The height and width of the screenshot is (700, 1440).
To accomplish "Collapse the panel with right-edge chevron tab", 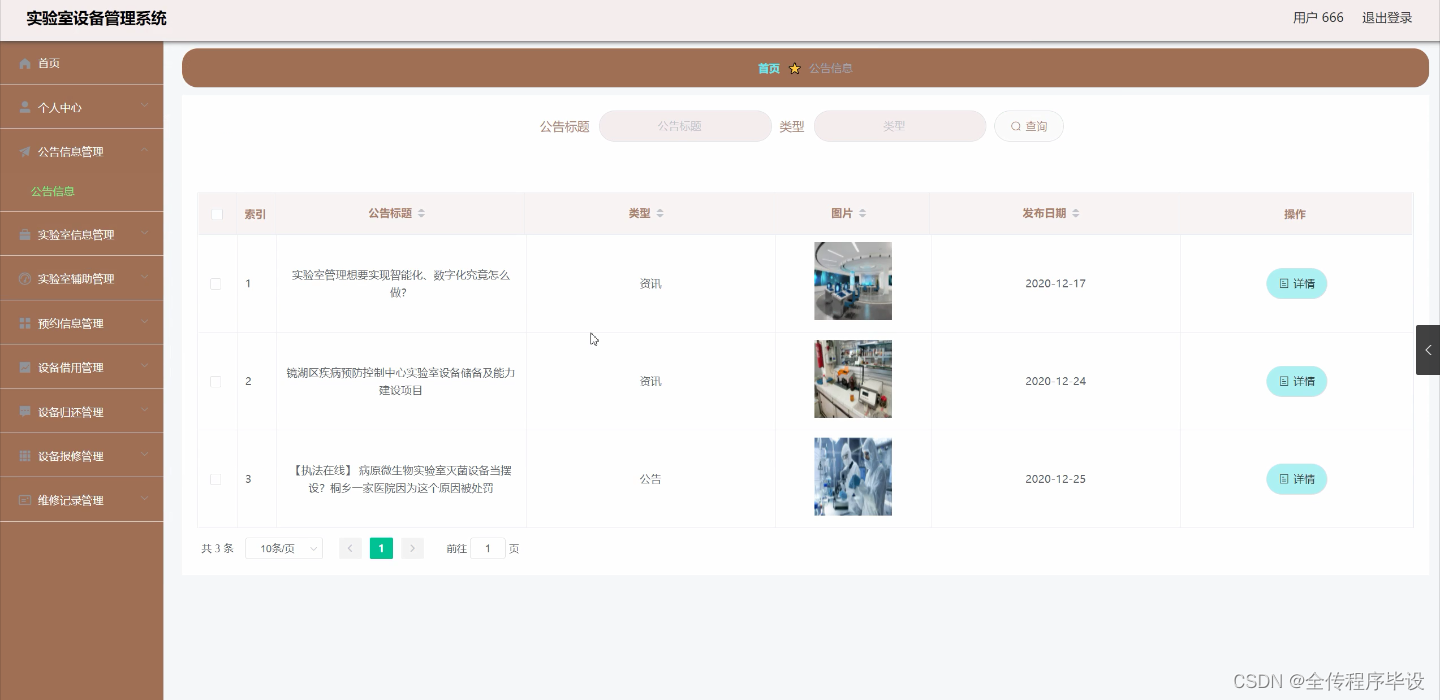I will 1428,350.
